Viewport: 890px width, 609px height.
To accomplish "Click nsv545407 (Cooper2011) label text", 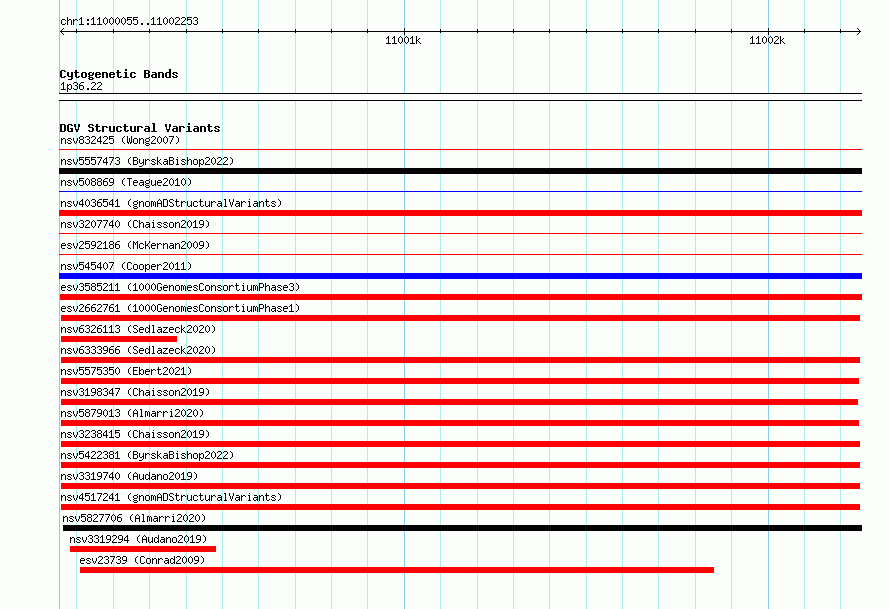I will 126,266.
